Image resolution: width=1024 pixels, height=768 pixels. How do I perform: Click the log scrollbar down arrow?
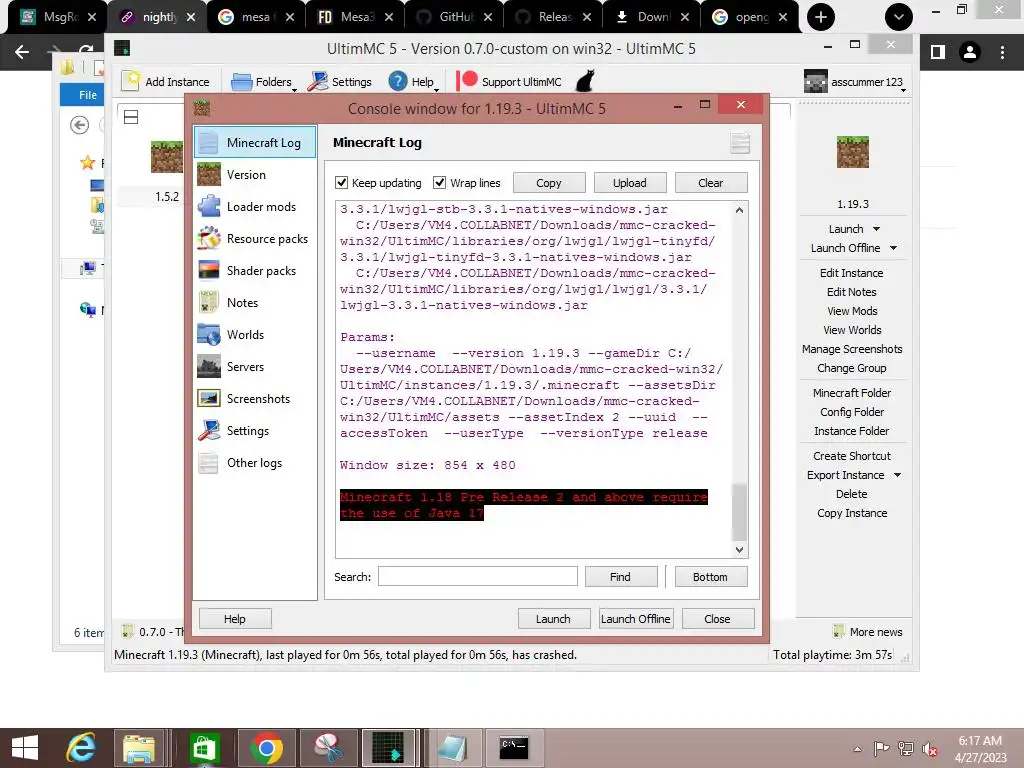pos(739,550)
